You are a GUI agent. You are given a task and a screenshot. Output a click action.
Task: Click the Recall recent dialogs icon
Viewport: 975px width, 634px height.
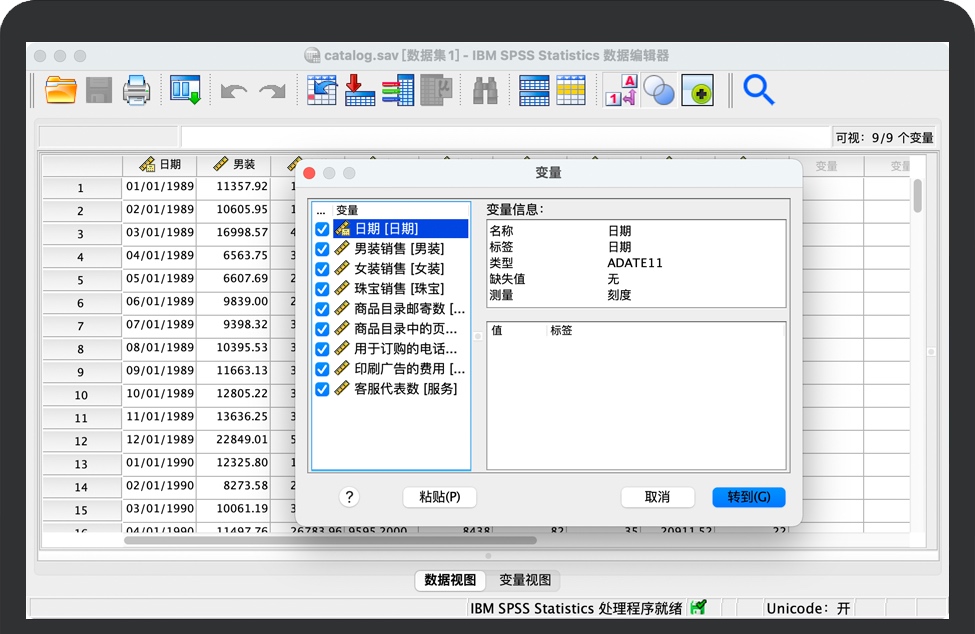(x=185, y=91)
